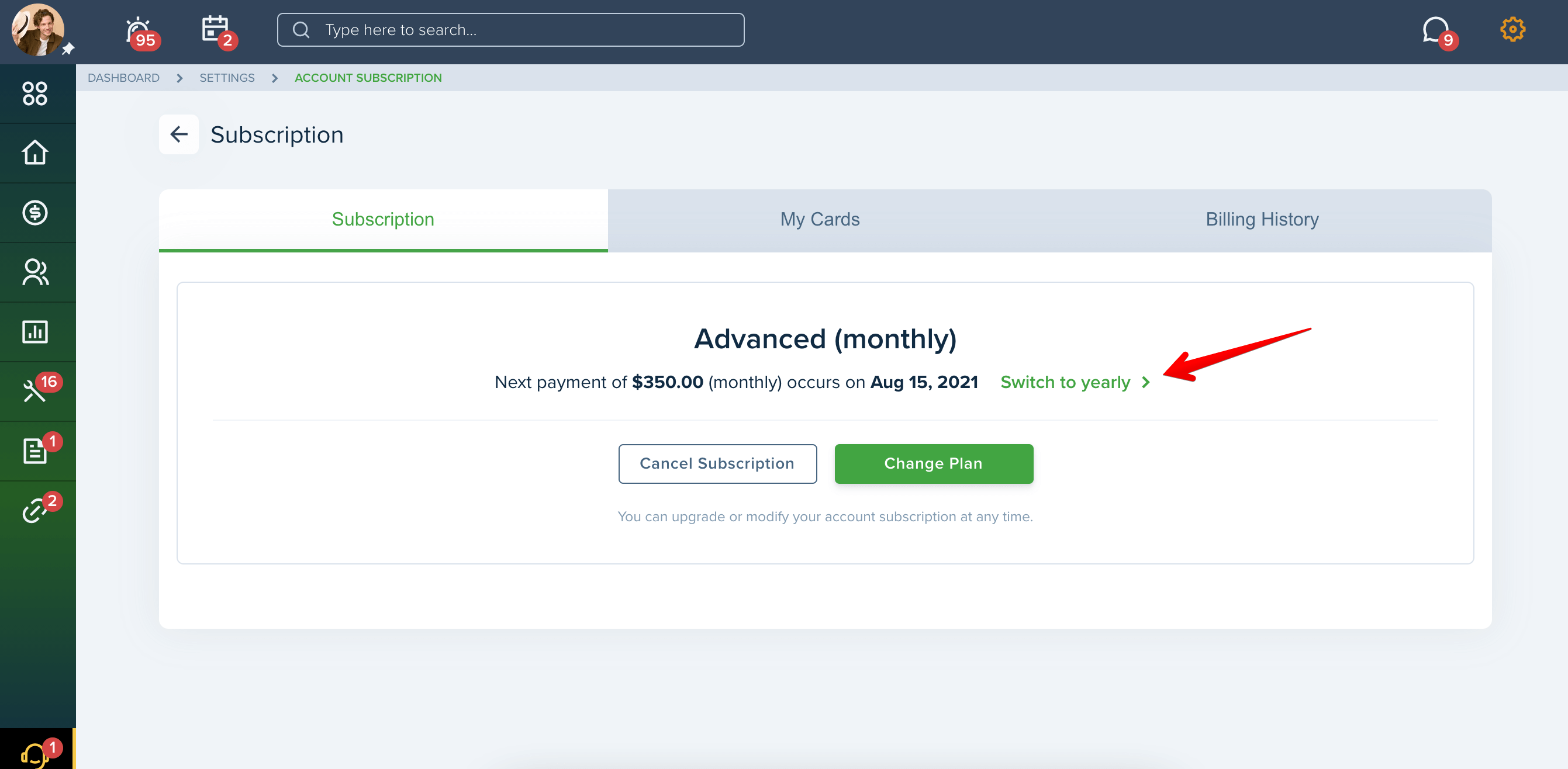Click the Cancel Subscription button
This screenshot has width=1568, height=769.
[717, 463]
